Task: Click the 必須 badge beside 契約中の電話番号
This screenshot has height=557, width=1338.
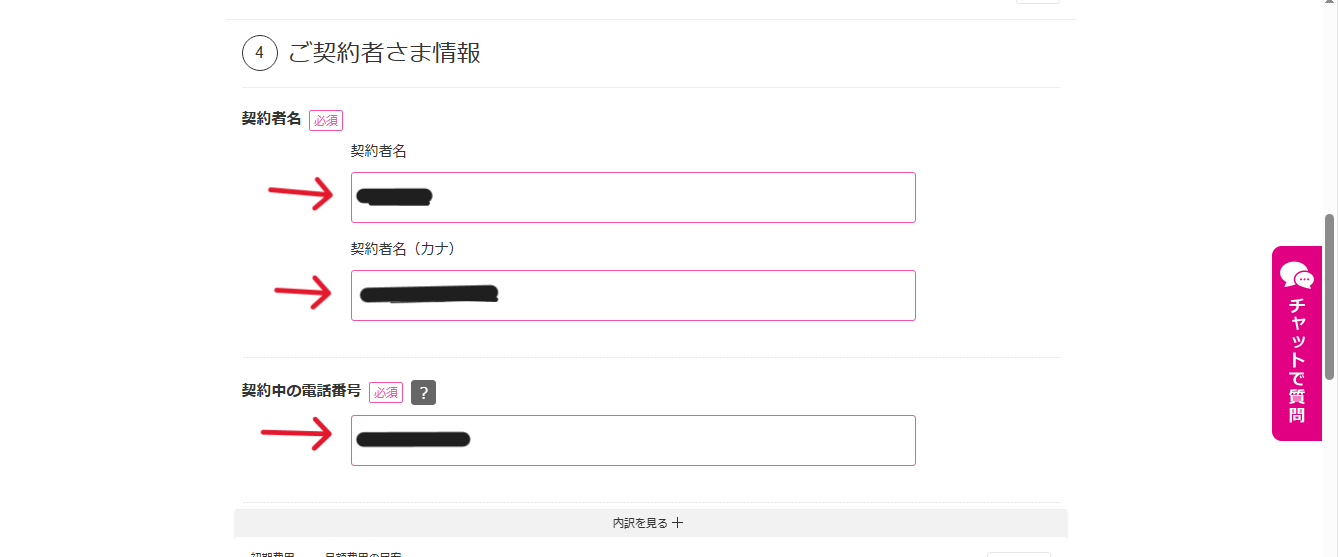Action: point(386,393)
